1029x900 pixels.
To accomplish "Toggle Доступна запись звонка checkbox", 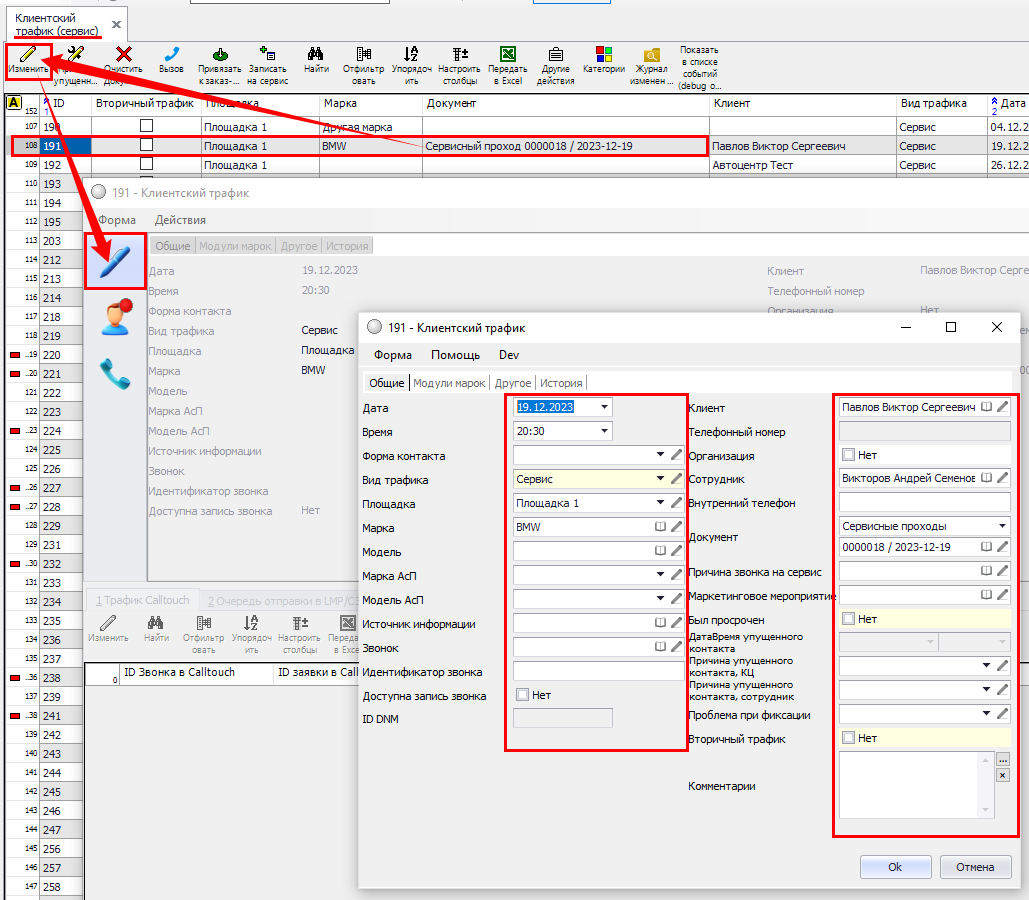I will (522, 695).
